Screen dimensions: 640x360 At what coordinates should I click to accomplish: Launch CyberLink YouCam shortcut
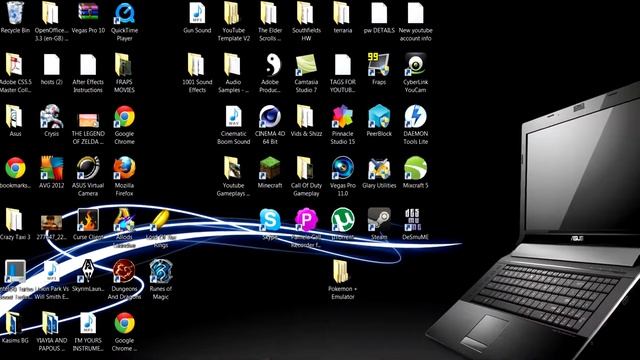[x=415, y=64]
